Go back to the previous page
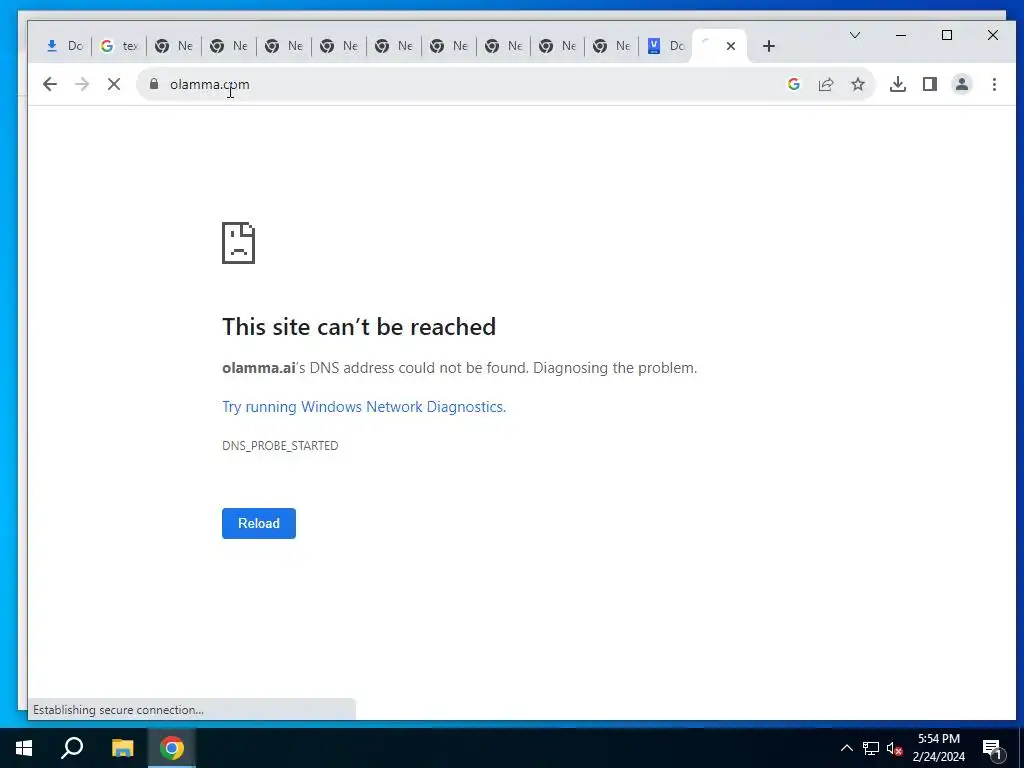This screenshot has width=1024, height=768. (x=50, y=84)
